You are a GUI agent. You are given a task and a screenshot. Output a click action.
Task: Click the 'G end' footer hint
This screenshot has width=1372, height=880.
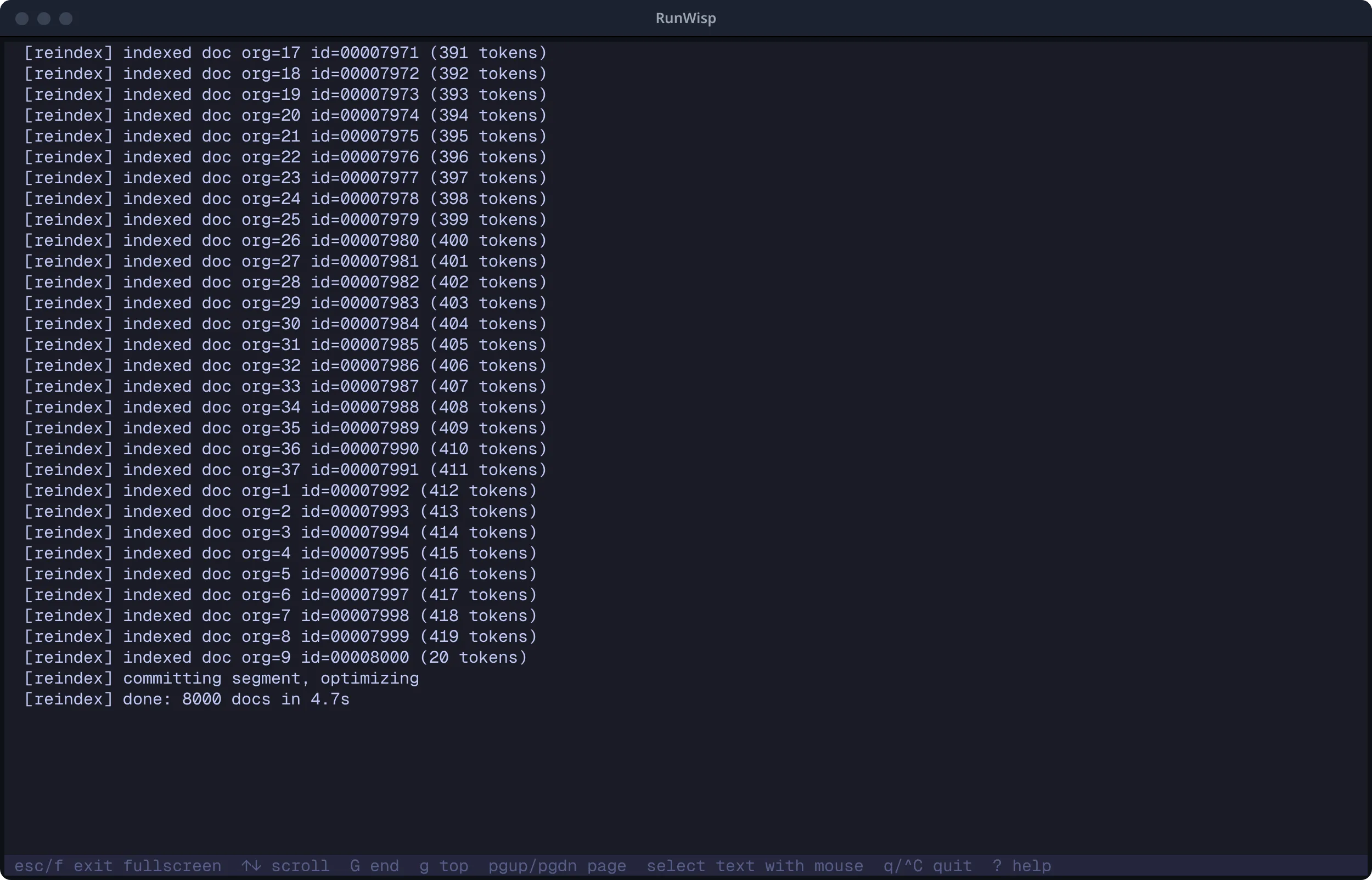374,866
